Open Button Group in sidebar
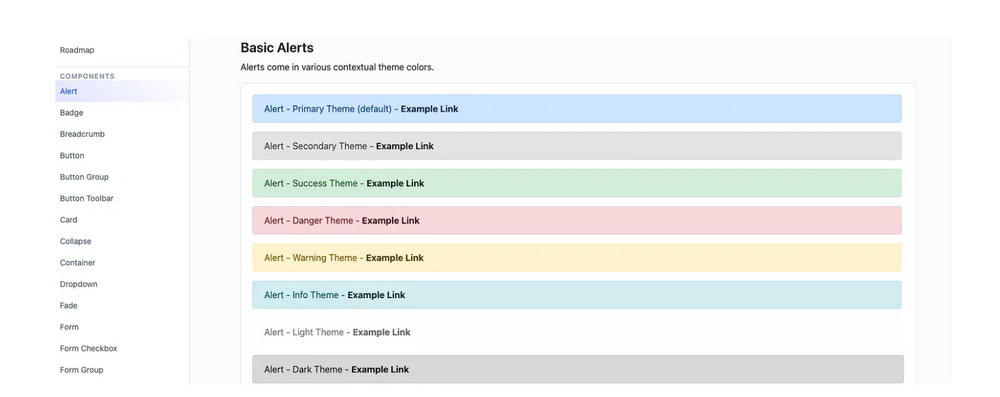 click(84, 177)
